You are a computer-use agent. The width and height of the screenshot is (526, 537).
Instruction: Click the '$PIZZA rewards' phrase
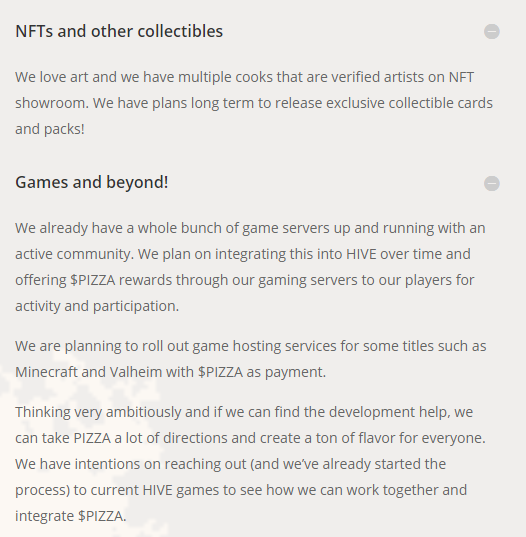(121, 280)
